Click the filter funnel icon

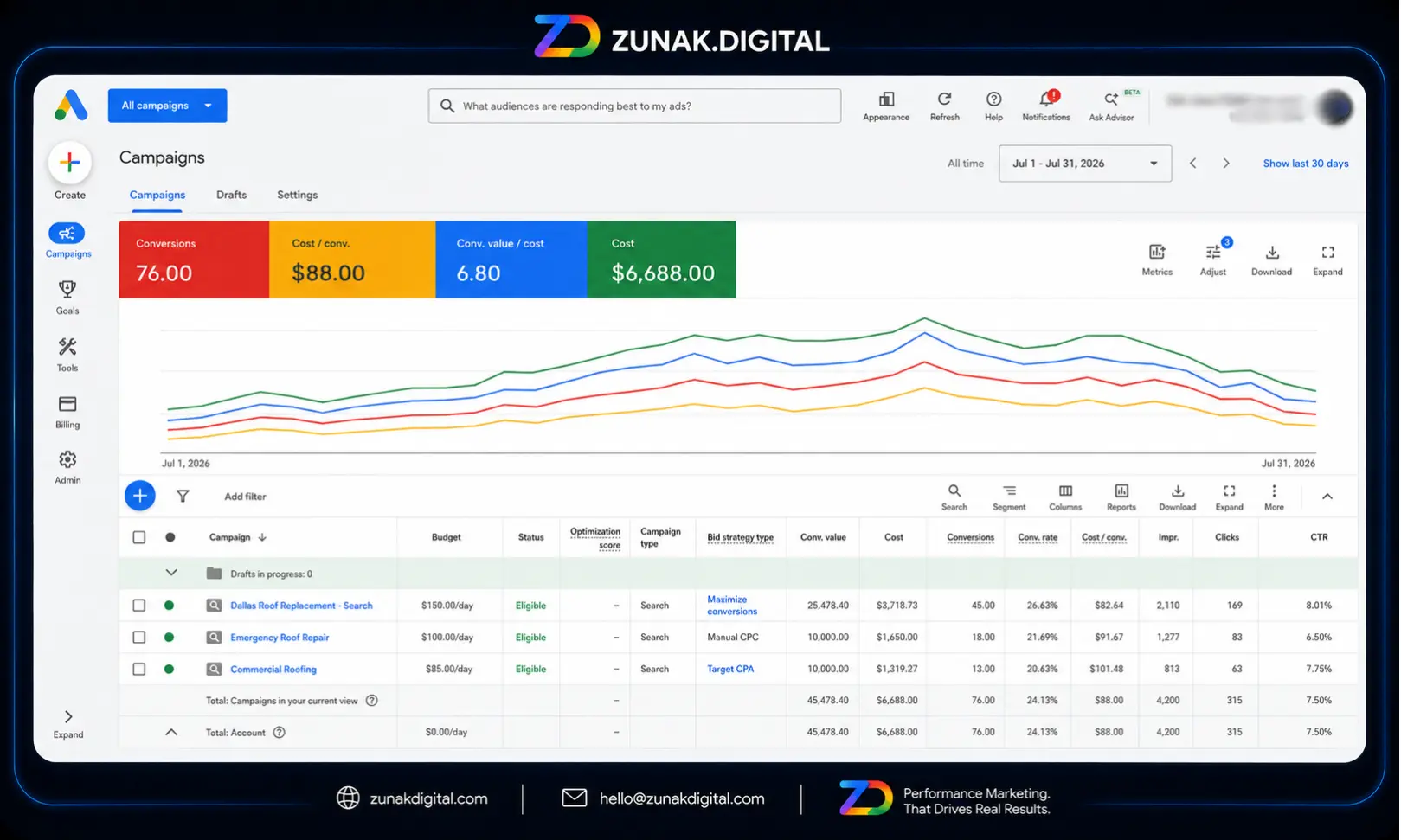point(183,496)
